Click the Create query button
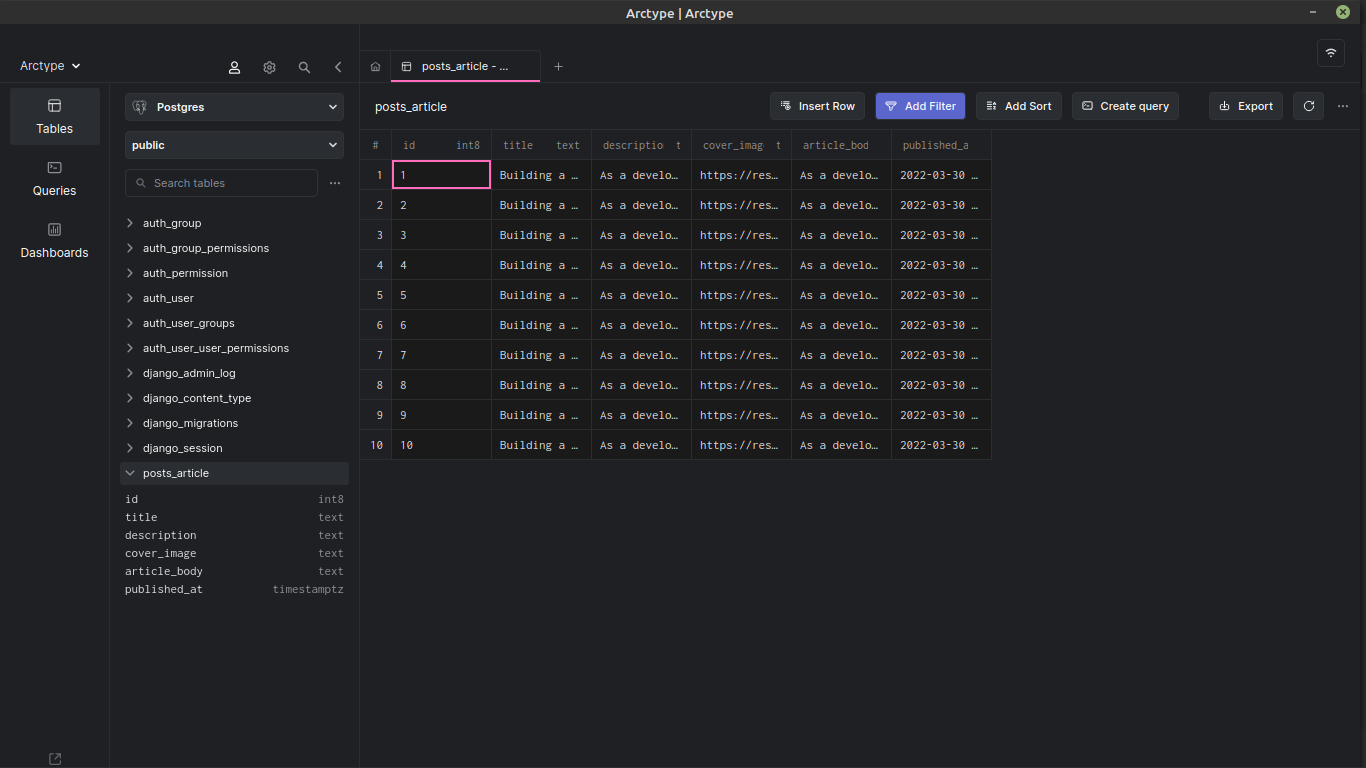Viewport: 1366px width, 768px height. (1125, 106)
